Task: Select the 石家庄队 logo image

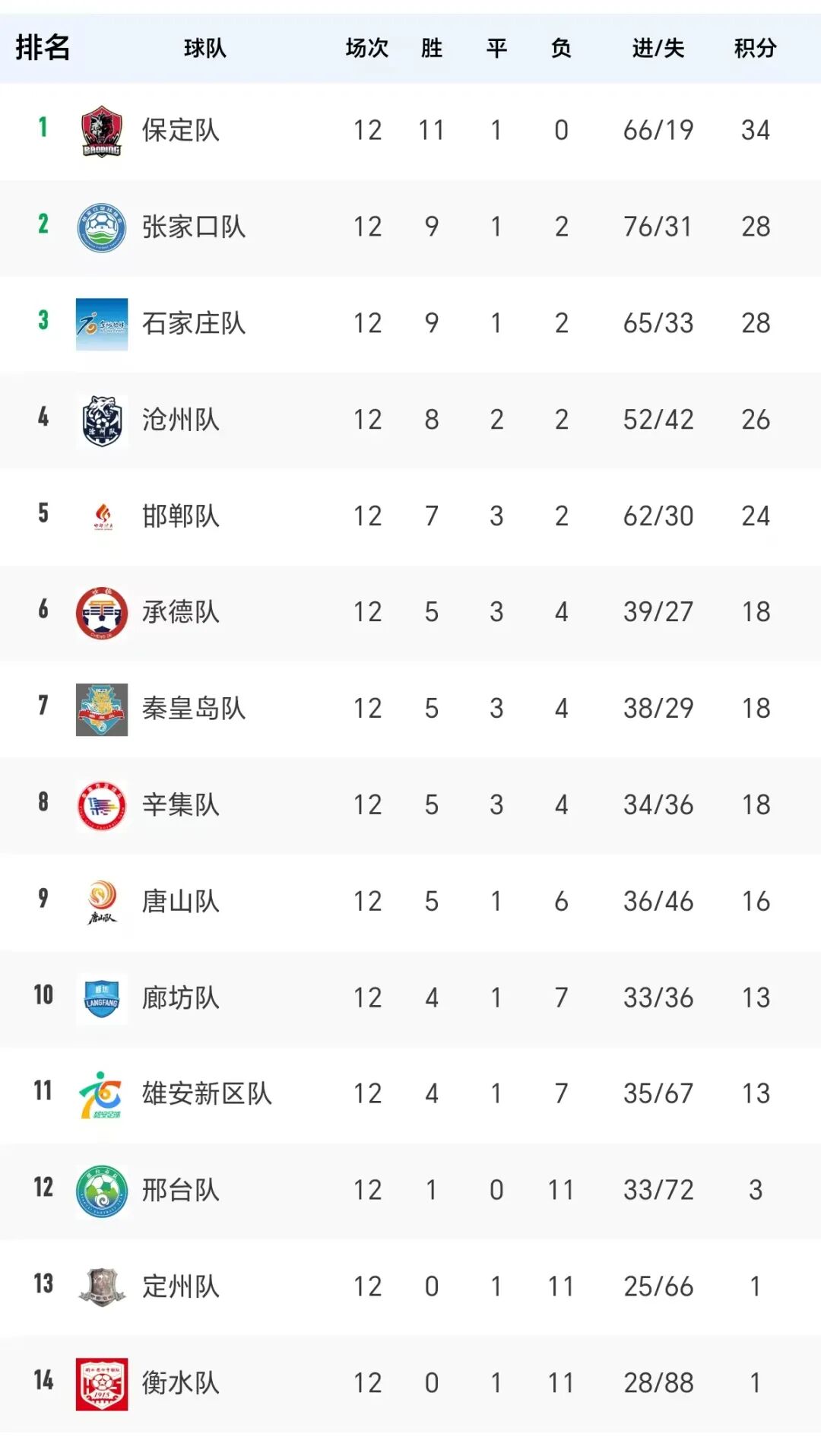Action: [x=102, y=324]
